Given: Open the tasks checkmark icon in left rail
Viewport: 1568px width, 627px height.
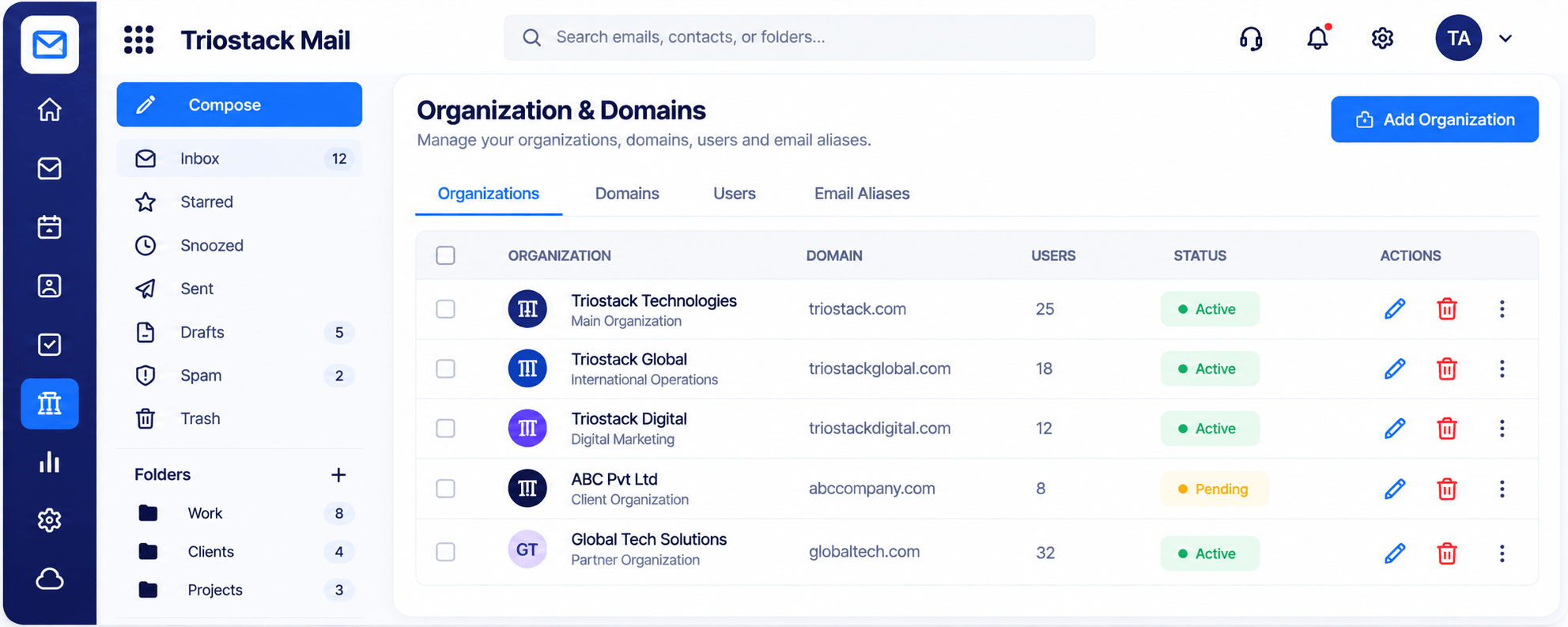Looking at the screenshot, I should click(49, 345).
